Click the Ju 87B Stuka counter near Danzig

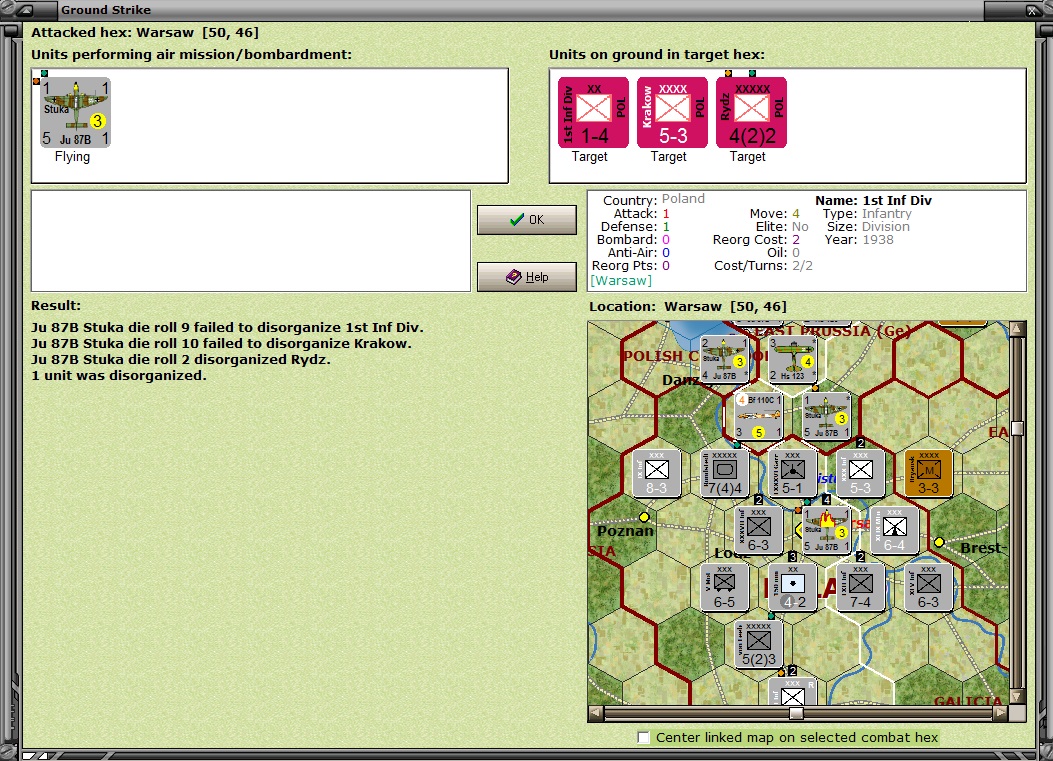pyautogui.click(x=725, y=360)
